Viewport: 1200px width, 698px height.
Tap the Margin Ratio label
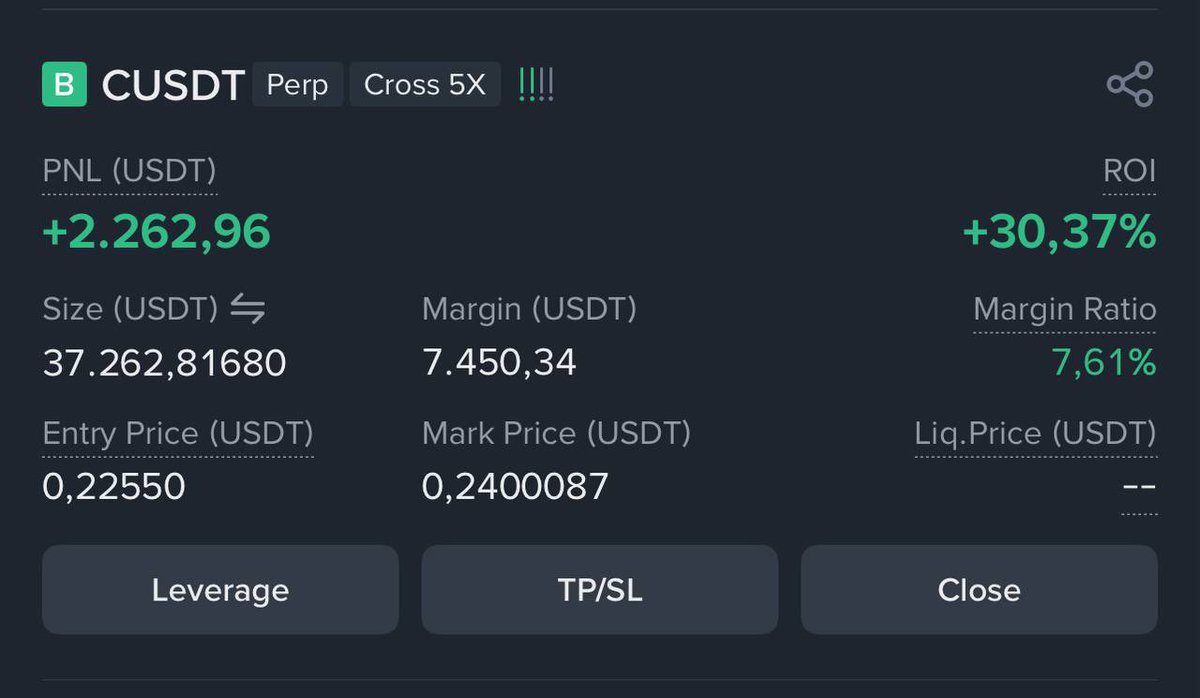click(1065, 310)
